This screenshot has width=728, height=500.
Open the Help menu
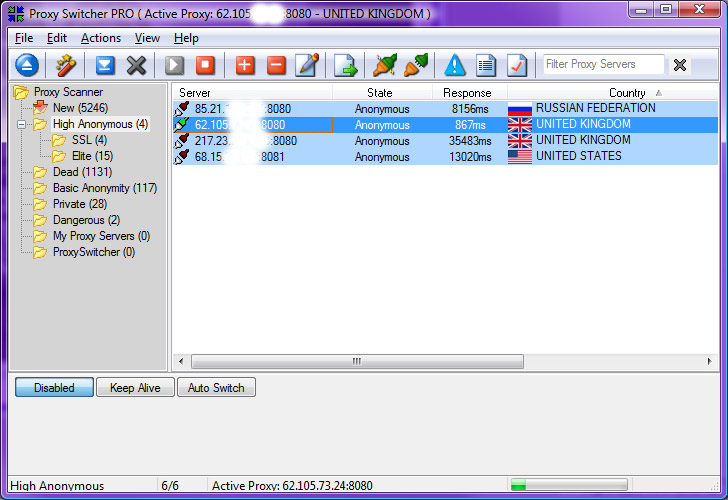(186, 38)
